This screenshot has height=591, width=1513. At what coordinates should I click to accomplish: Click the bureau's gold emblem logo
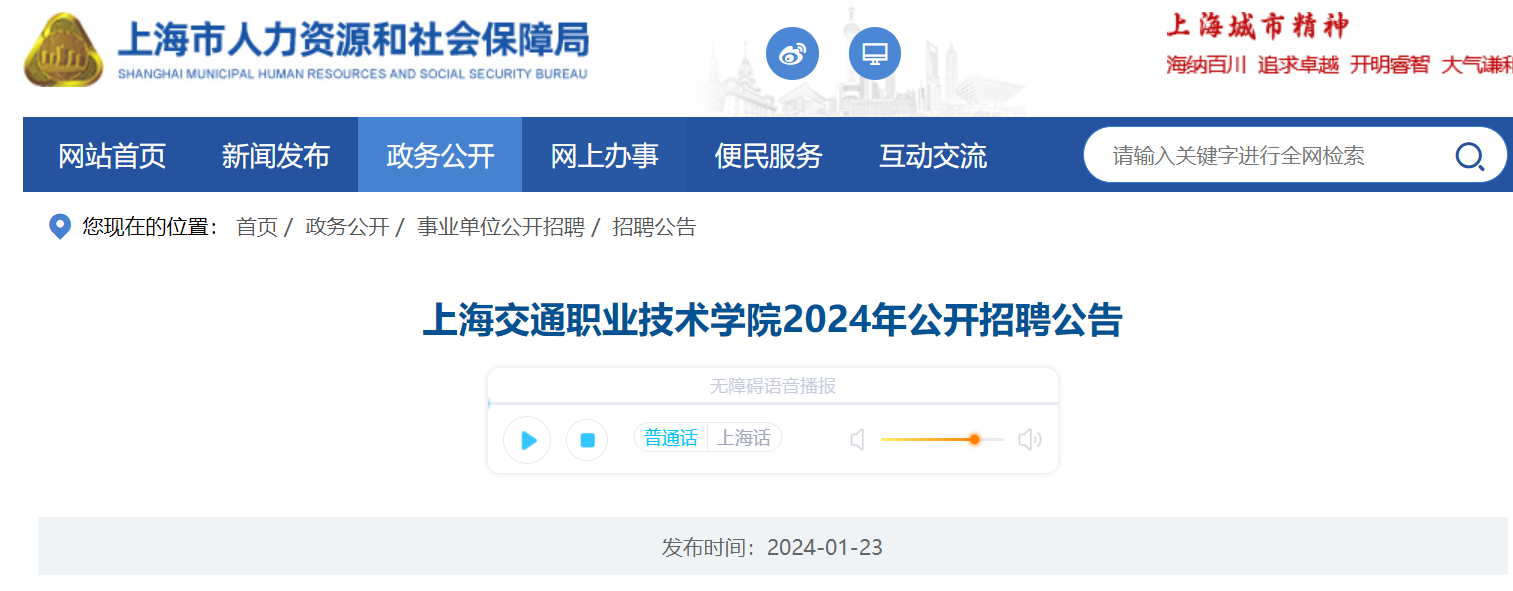point(63,51)
